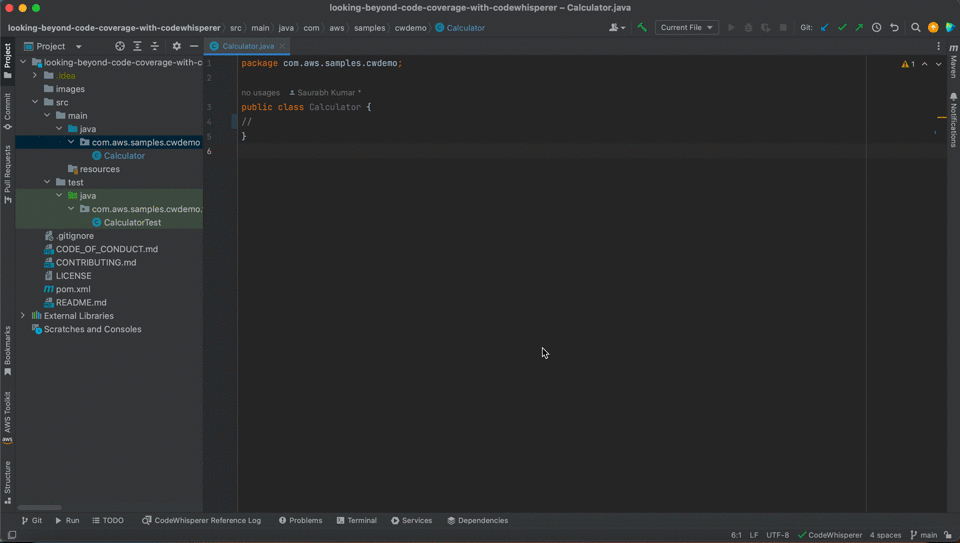Open editor tabs options three-dot menu
Image resolution: width=960 pixels, height=543 pixels.
point(939,47)
